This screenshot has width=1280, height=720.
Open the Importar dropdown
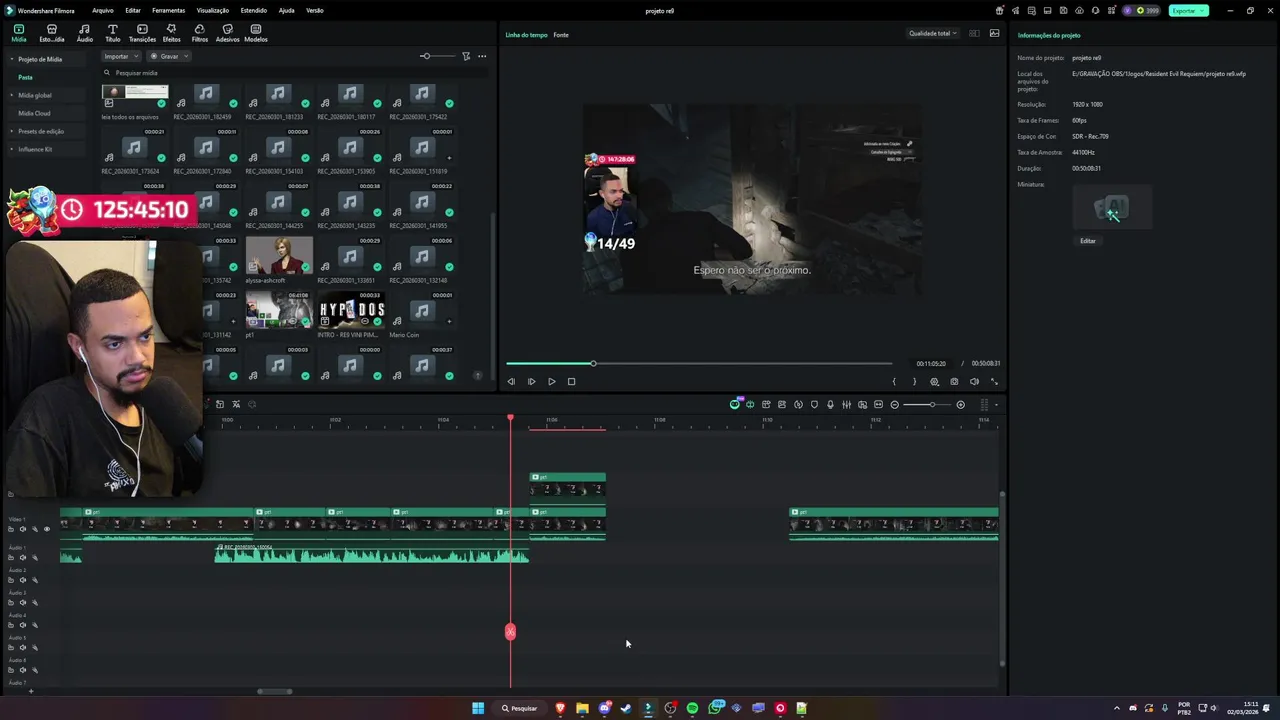(x=121, y=56)
